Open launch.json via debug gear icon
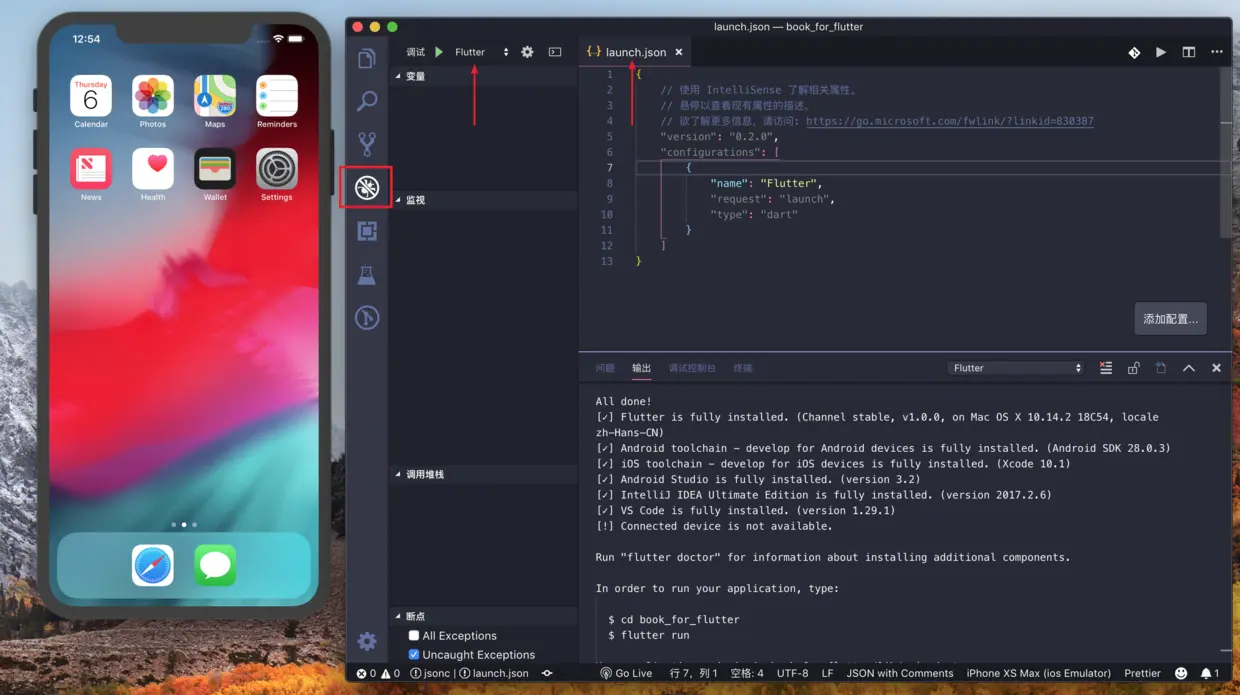Image resolution: width=1240 pixels, height=695 pixels. tap(527, 52)
